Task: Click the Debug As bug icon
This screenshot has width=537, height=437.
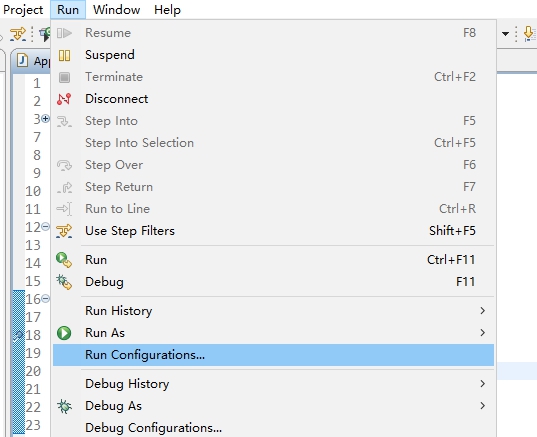Action: click(x=64, y=406)
